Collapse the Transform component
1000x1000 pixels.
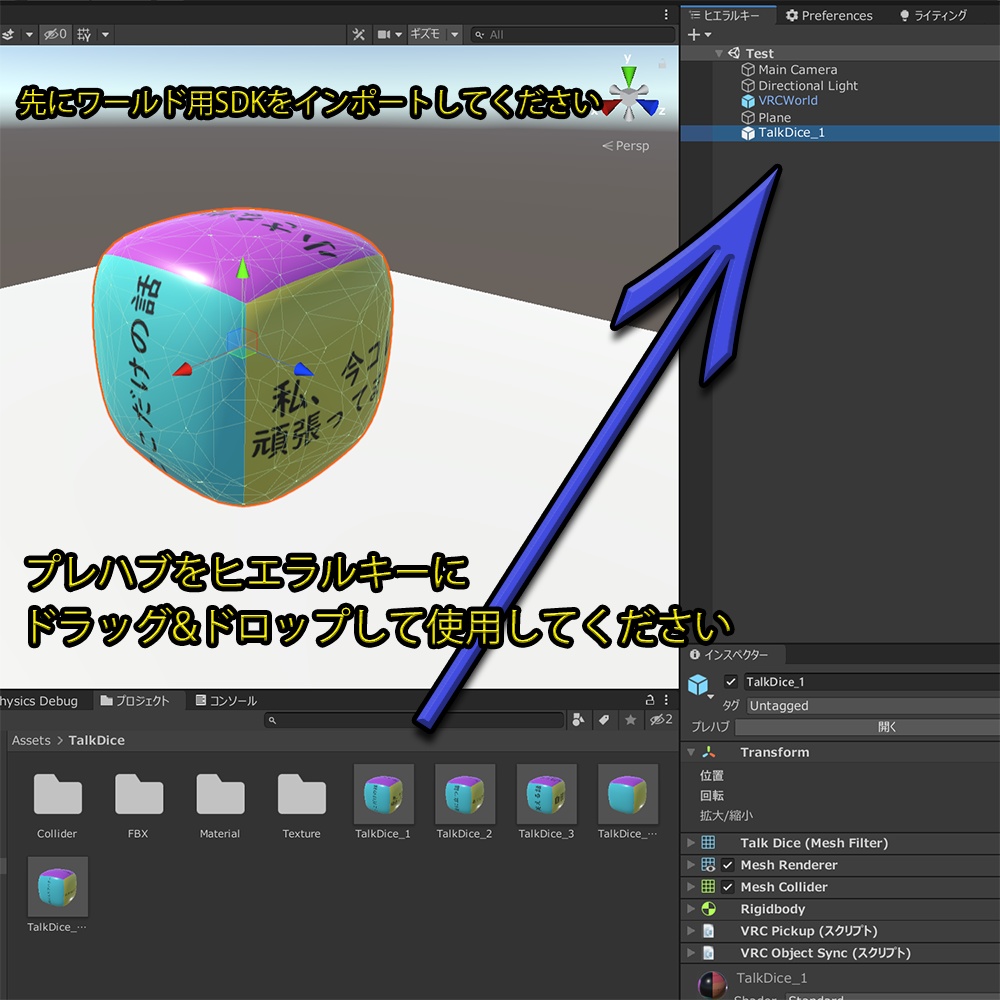(x=691, y=752)
